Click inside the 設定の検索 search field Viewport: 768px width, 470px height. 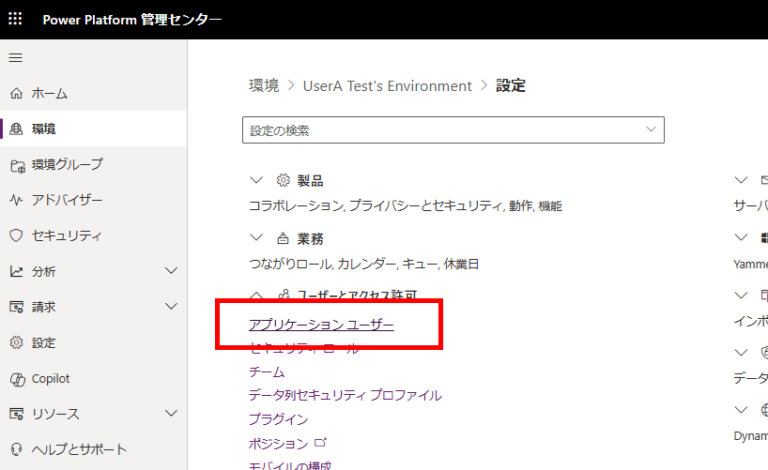(x=440, y=130)
